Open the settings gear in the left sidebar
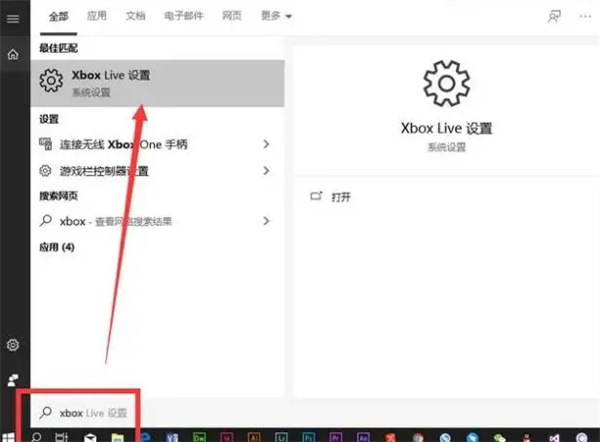Screen dimensions: 600x442 (x=13, y=345)
